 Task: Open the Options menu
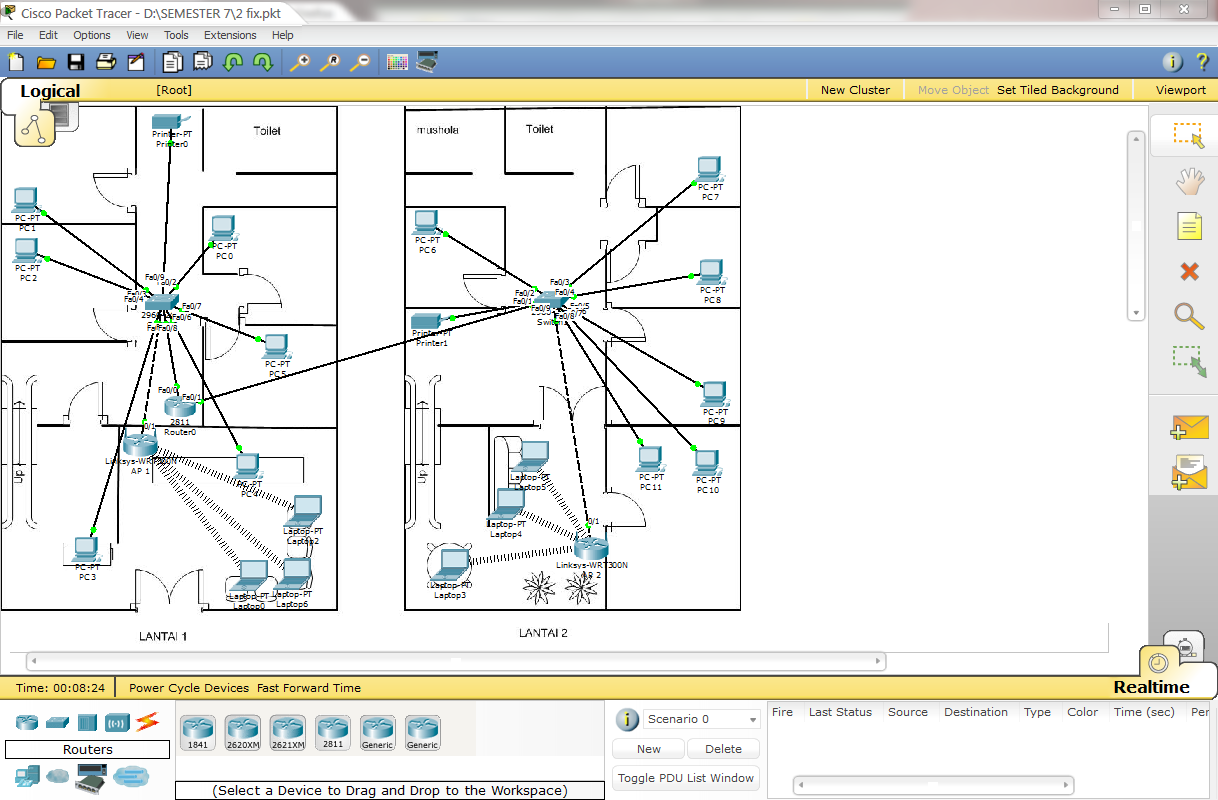[91, 34]
